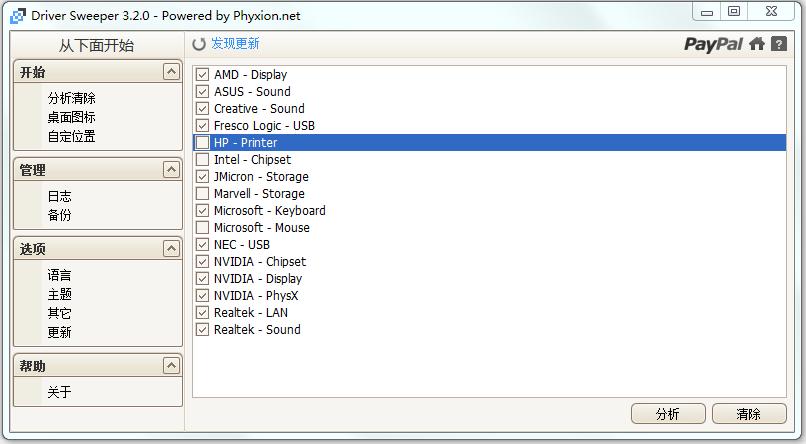Viewport: 806px width, 444px height.
Task: Click the refresh icon beside 发现更新
Action: coord(200,44)
